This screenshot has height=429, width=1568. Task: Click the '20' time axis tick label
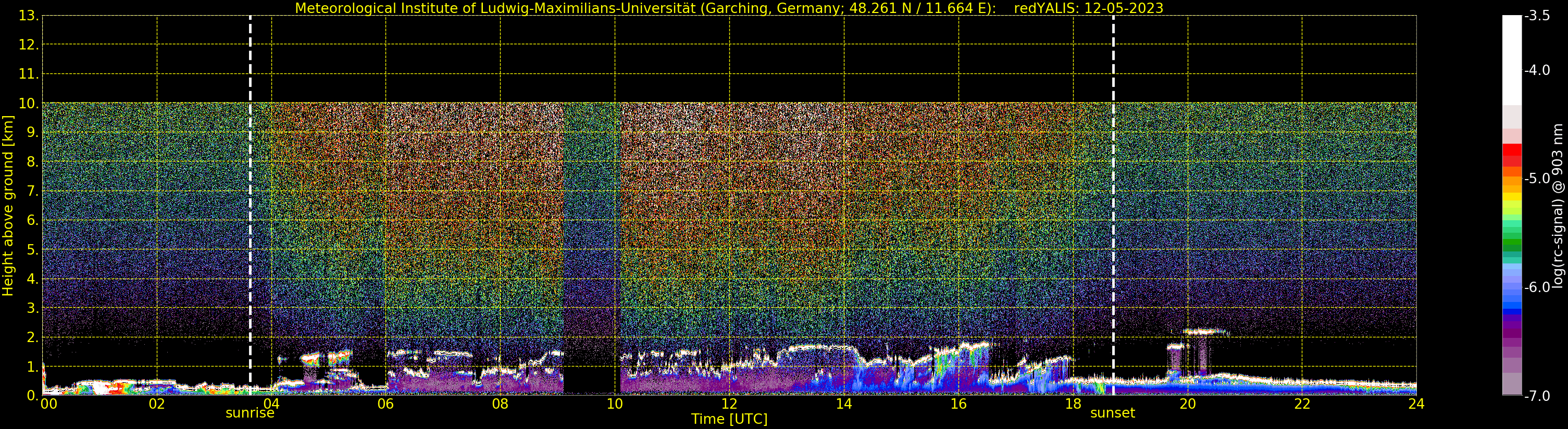pos(1188,403)
